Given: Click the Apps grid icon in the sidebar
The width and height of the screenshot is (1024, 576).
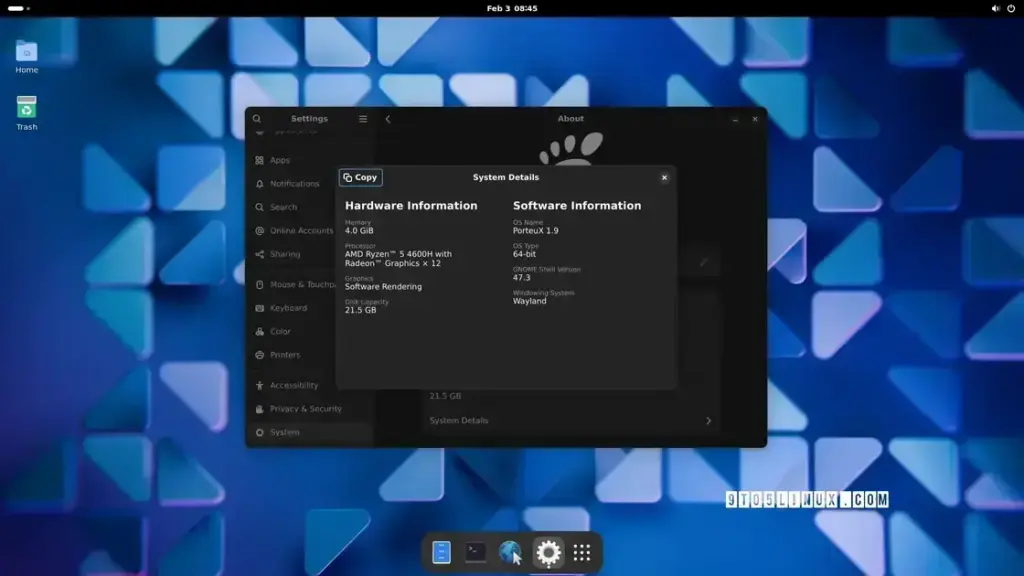Looking at the screenshot, I should [x=259, y=160].
